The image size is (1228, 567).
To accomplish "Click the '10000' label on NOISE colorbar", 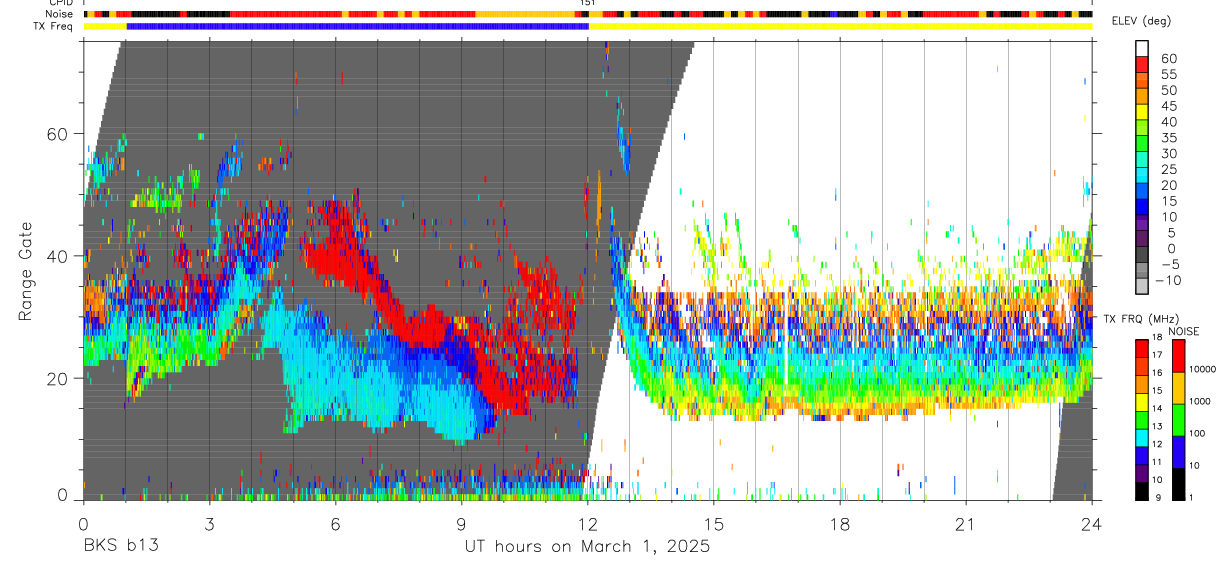I will click(x=1204, y=369).
